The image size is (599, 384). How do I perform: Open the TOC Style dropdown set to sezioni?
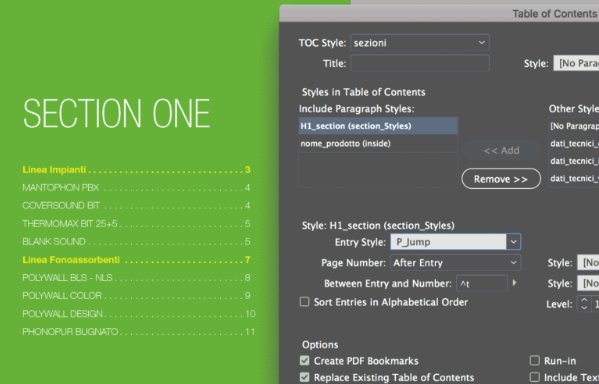pos(420,42)
